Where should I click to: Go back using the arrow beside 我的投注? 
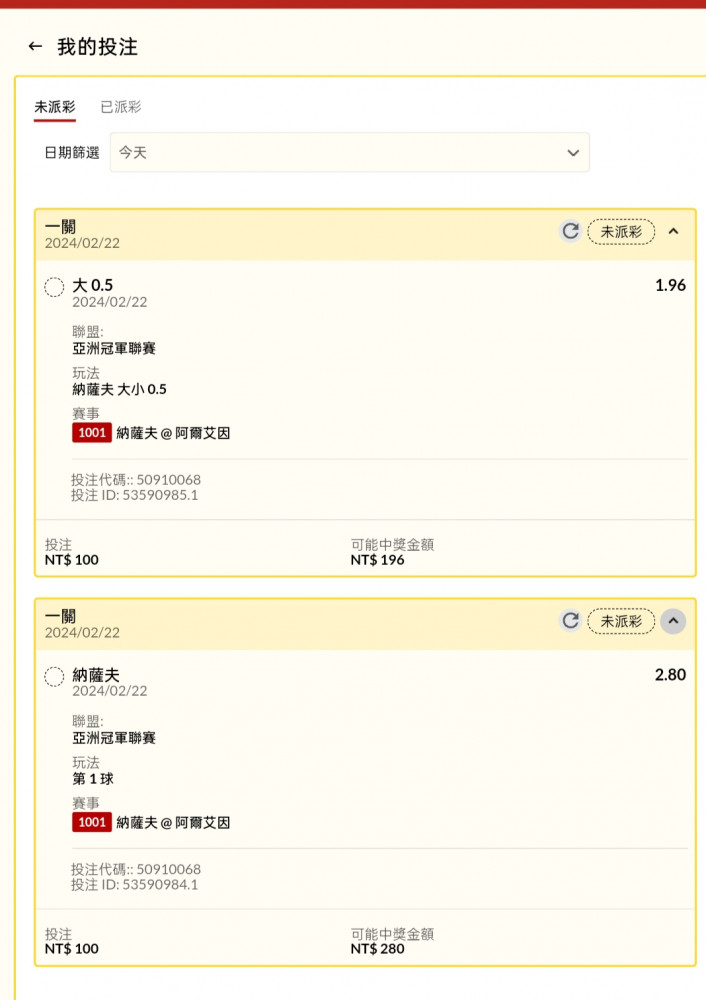coord(35,47)
